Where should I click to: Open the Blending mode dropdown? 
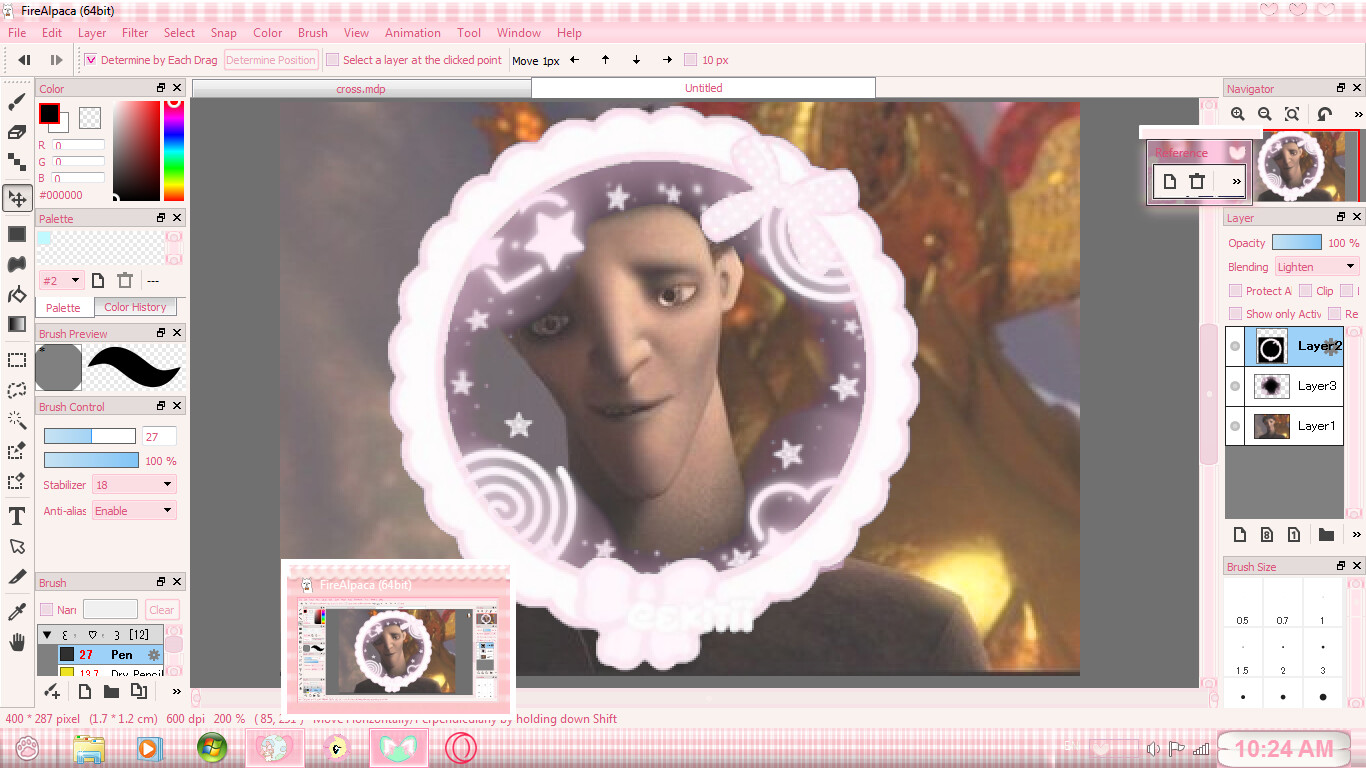1317,267
